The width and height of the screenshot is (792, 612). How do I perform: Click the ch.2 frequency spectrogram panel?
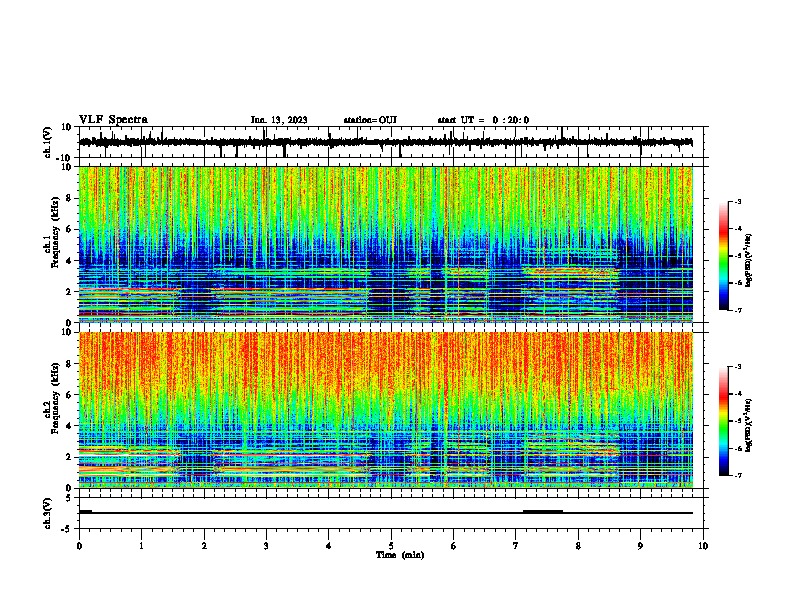click(x=385, y=410)
